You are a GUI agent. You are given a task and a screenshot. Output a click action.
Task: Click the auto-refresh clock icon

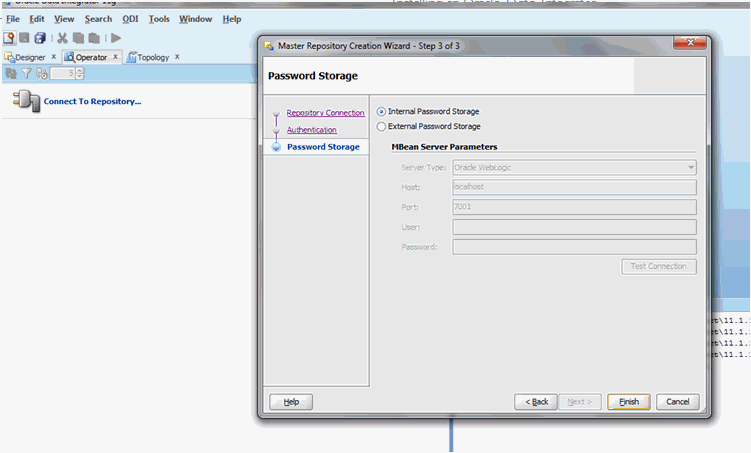pyautogui.click(x=42, y=73)
